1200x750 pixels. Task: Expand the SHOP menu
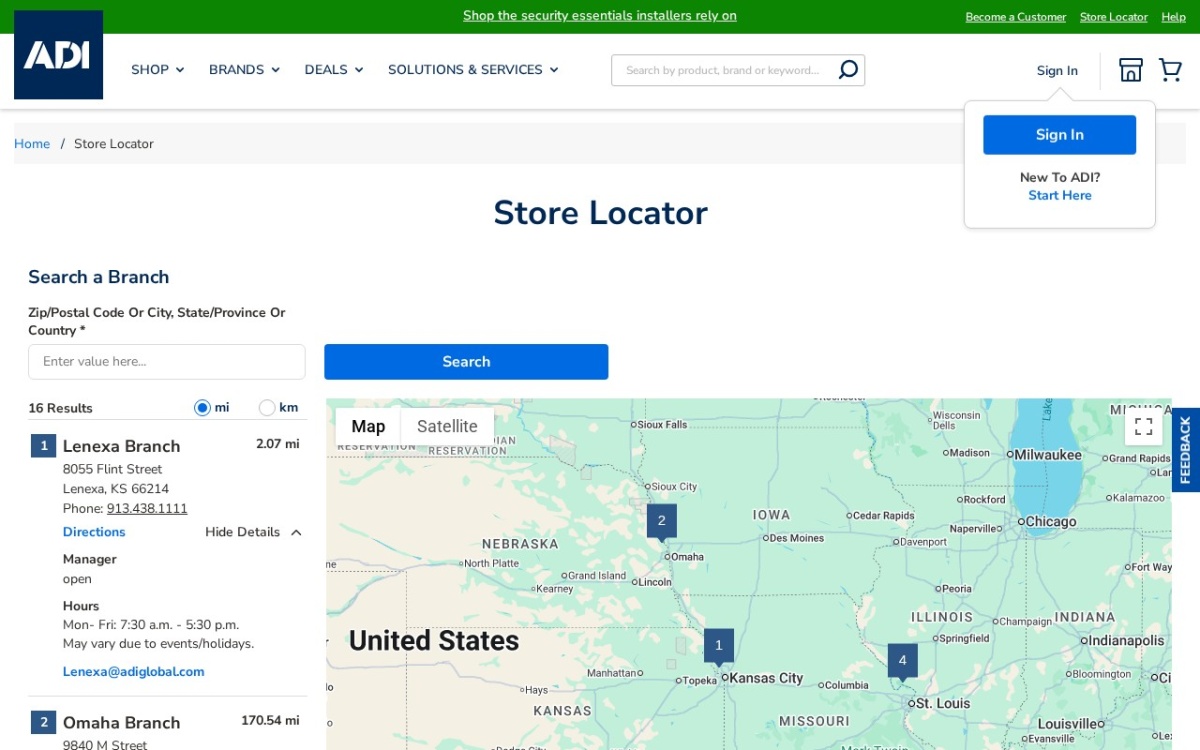point(158,70)
